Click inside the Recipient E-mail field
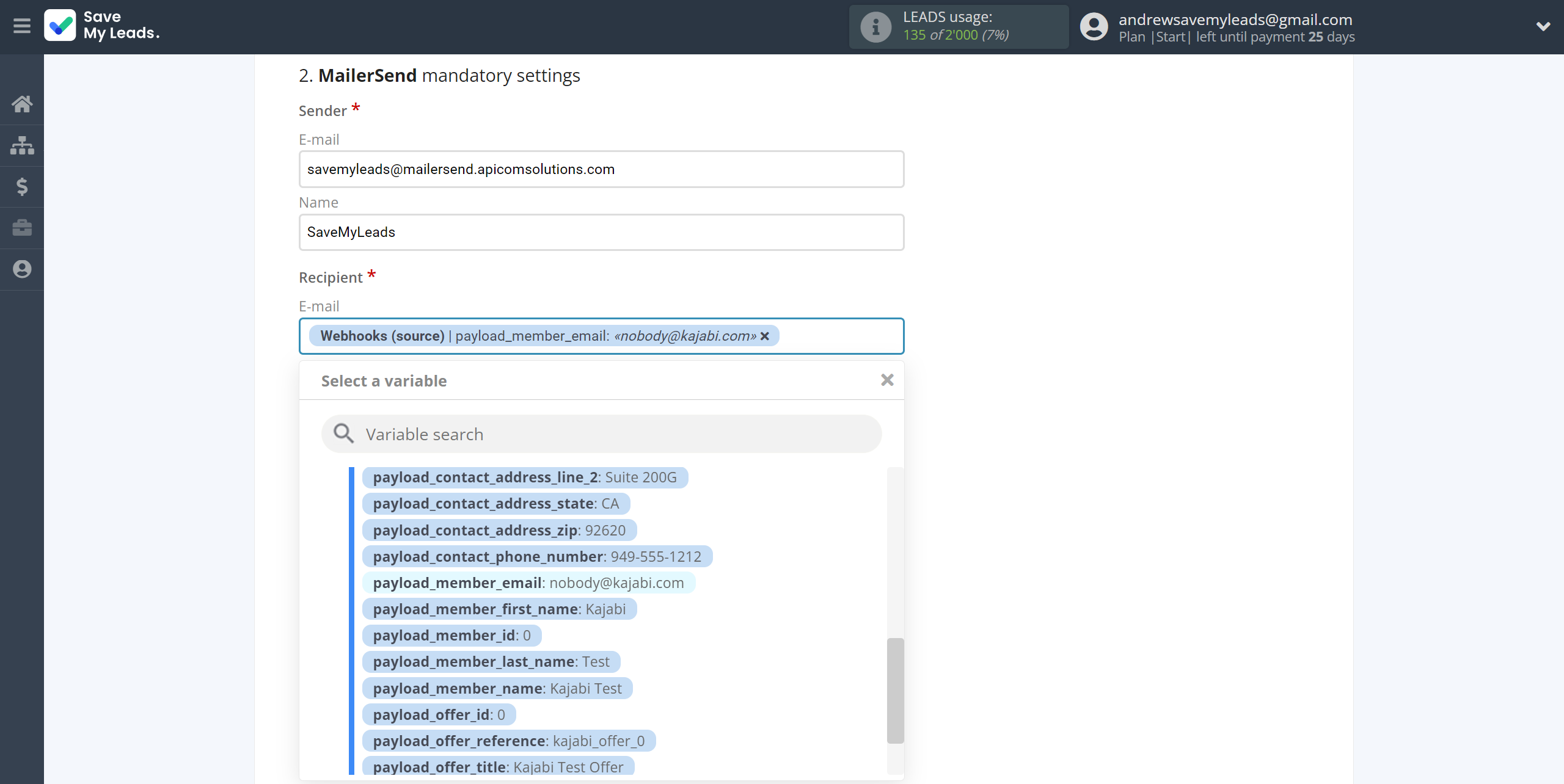 602,336
